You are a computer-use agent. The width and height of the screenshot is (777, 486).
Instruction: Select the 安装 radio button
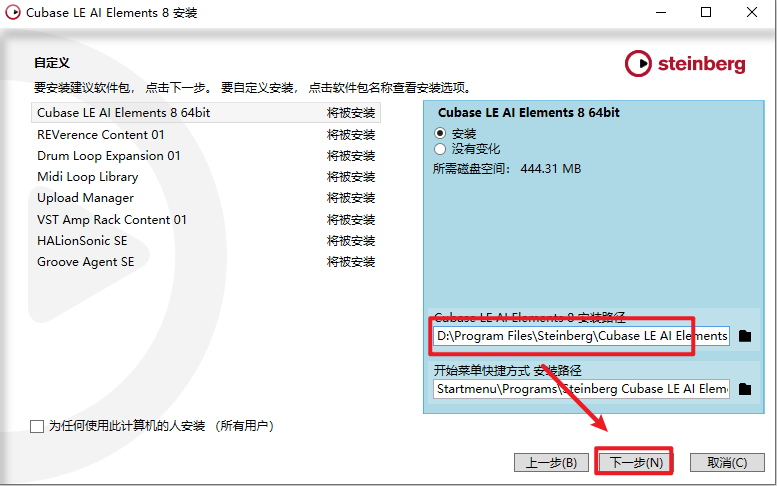click(x=440, y=133)
